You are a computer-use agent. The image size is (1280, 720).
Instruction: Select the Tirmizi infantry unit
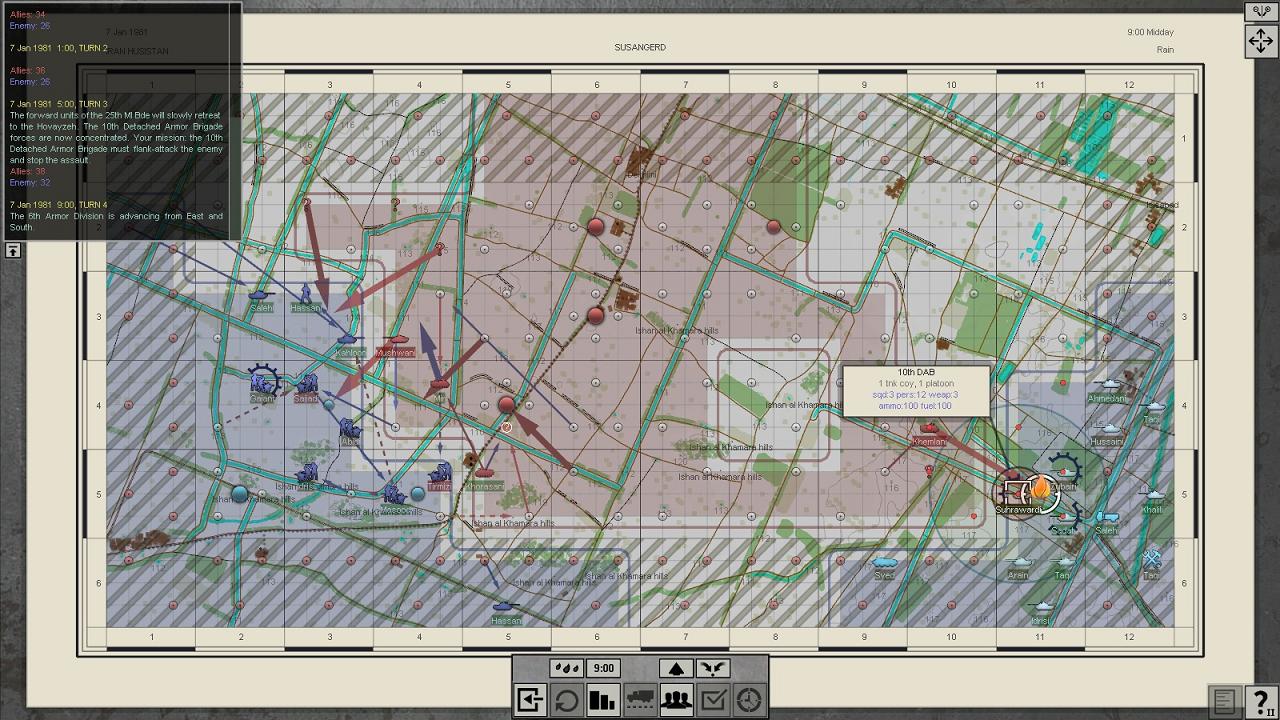(x=440, y=472)
